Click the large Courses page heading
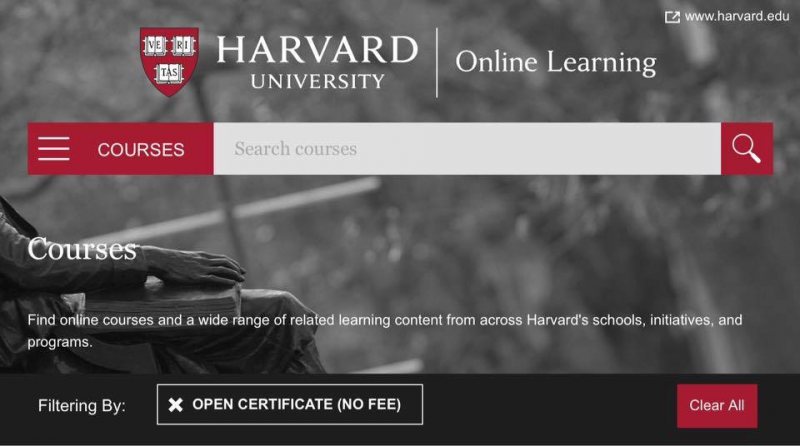Viewport: 800px width, 446px height. (x=82, y=249)
